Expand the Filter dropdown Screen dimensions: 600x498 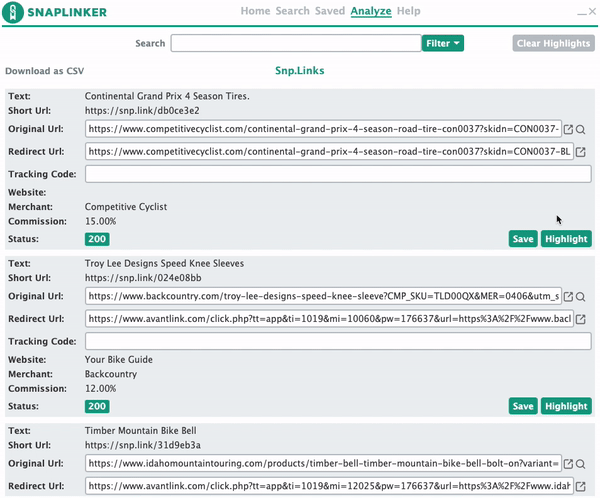coord(443,43)
